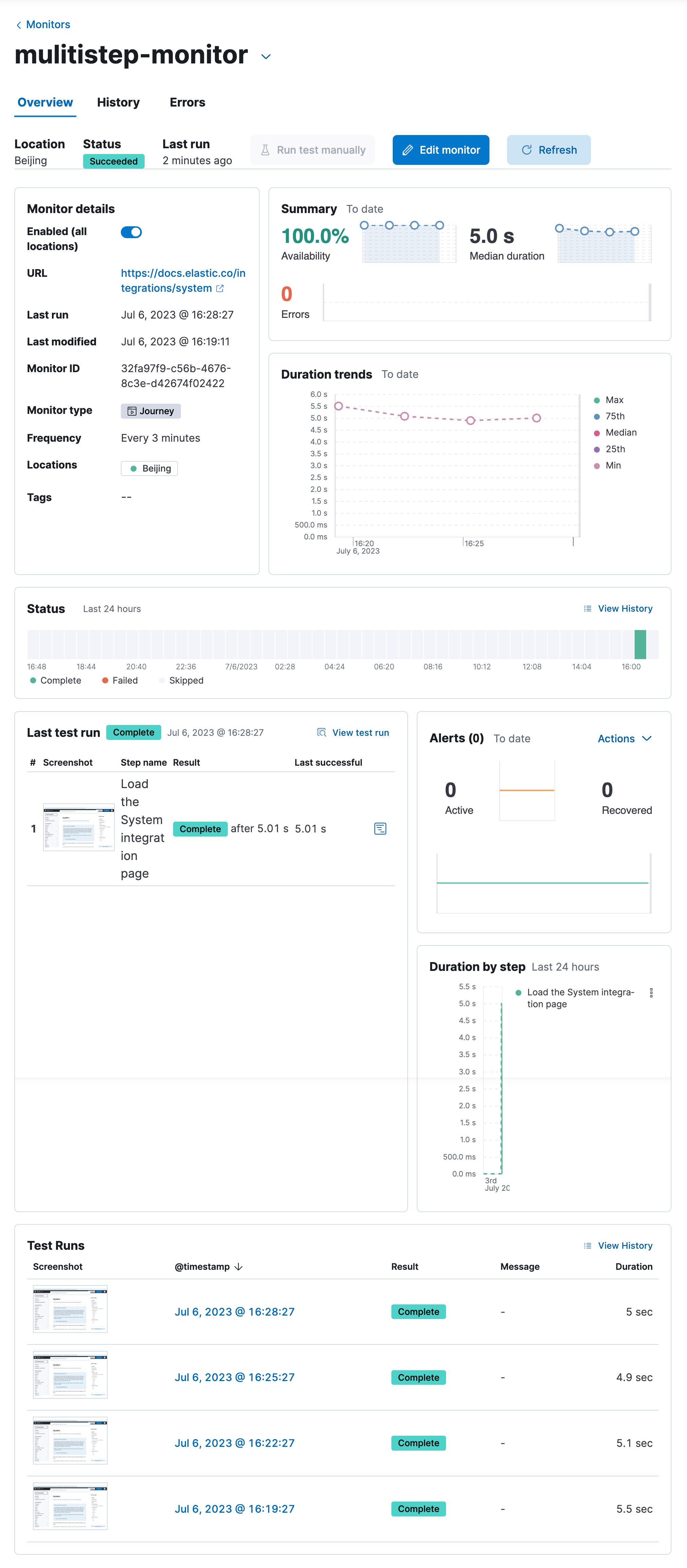687x1568 pixels.
Task: Toggle Median series in Duration trends legend
Action: (620, 433)
